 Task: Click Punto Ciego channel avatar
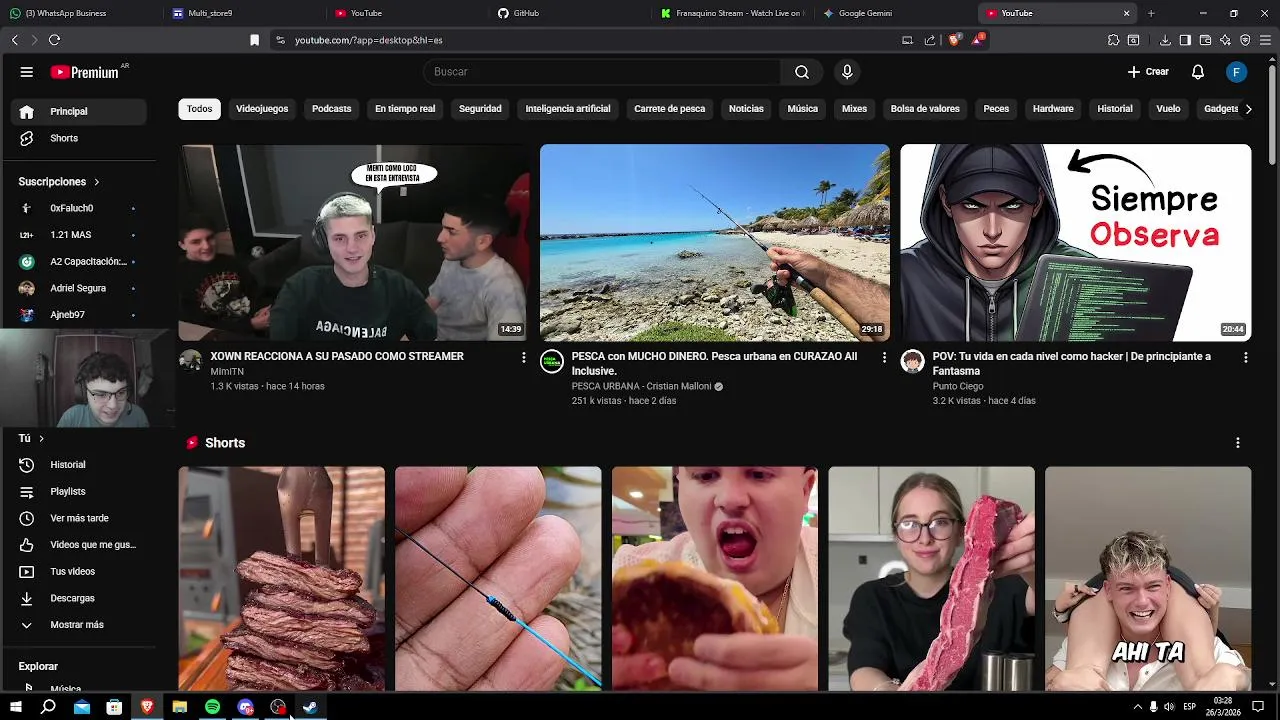[912, 361]
